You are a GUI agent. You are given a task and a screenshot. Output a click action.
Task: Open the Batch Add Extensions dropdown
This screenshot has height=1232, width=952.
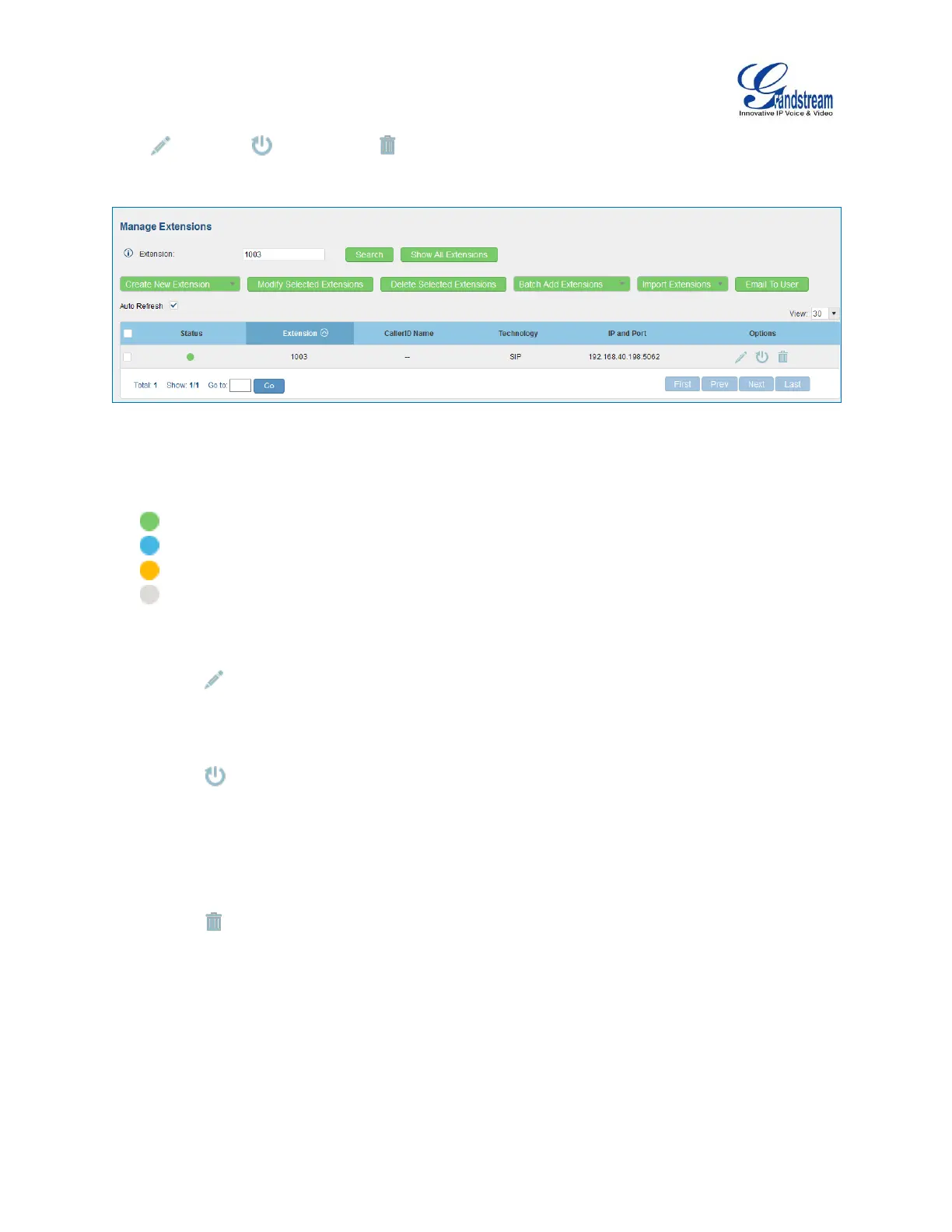pos(572,285)
